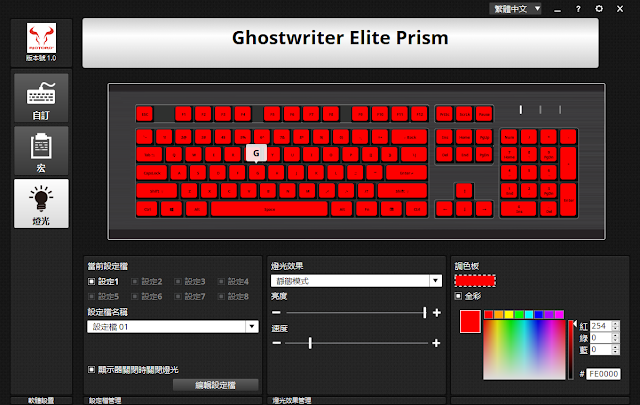Screen dimensions: 640x405
Task: Select profile 設定7
Action: tap(190, 296)
